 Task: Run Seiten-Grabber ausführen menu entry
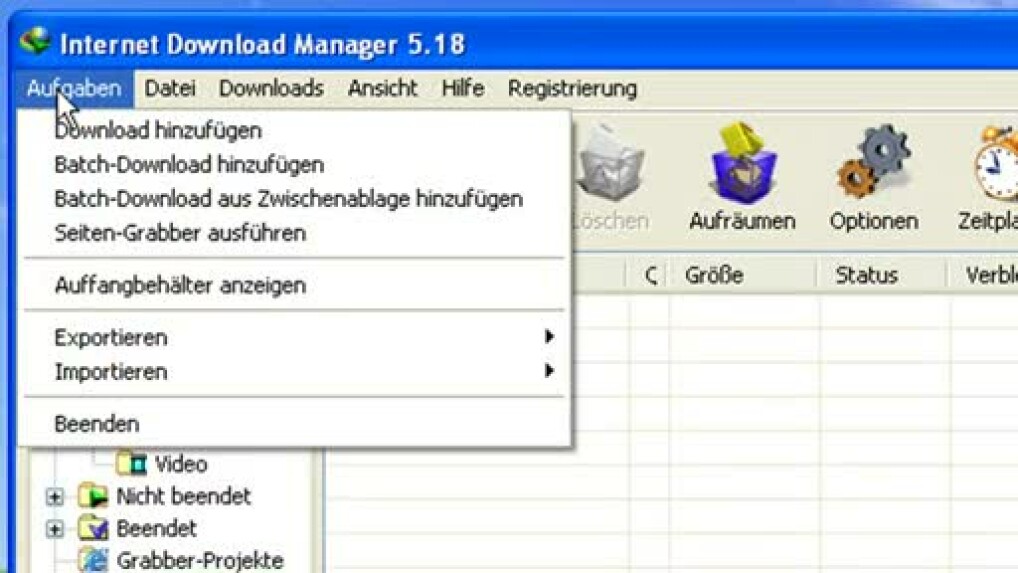(180, 233)
